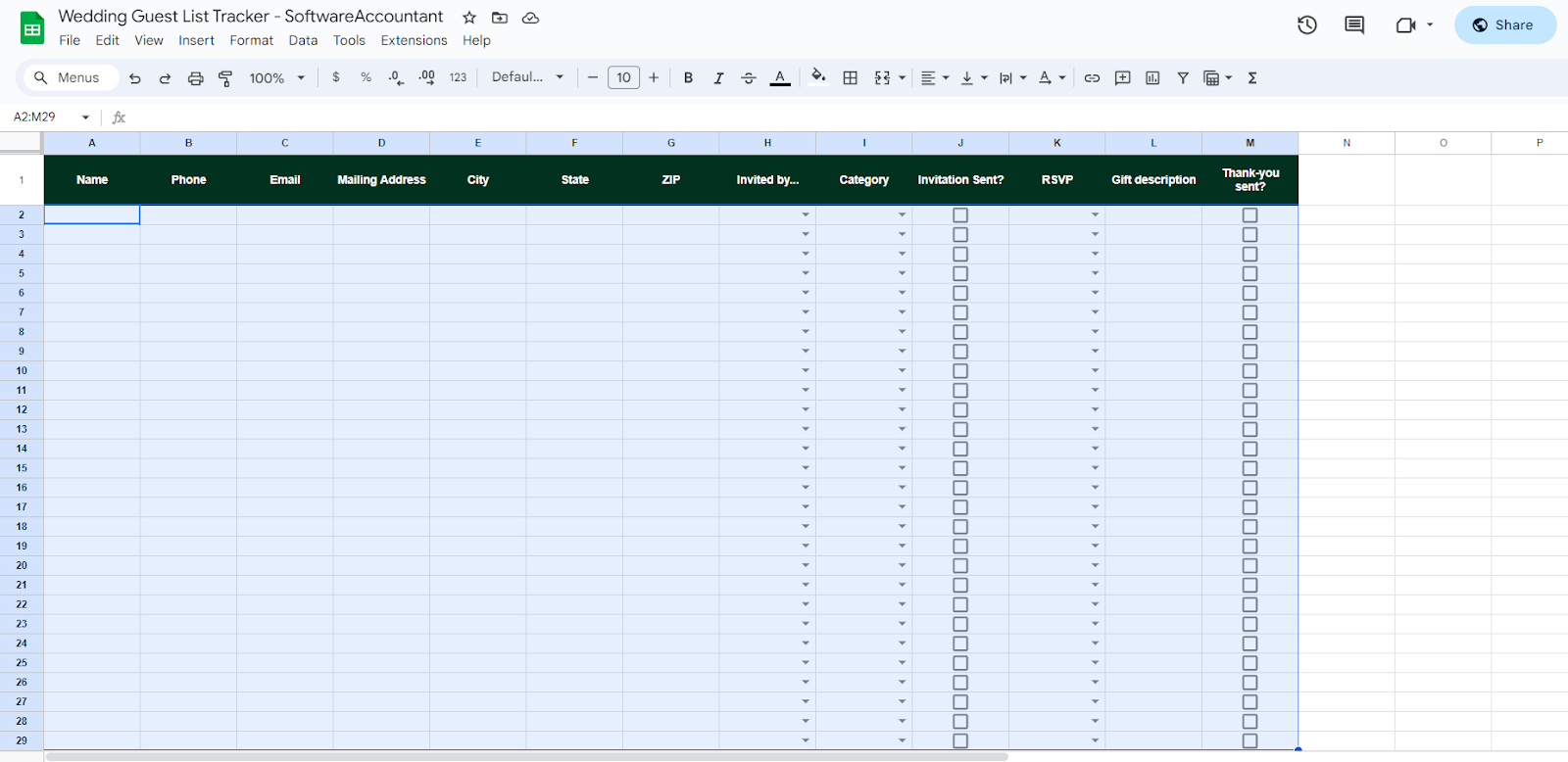Screen dimensions: 1568x762
Task: Open the Format menu
Action: [x=252, y=41]
